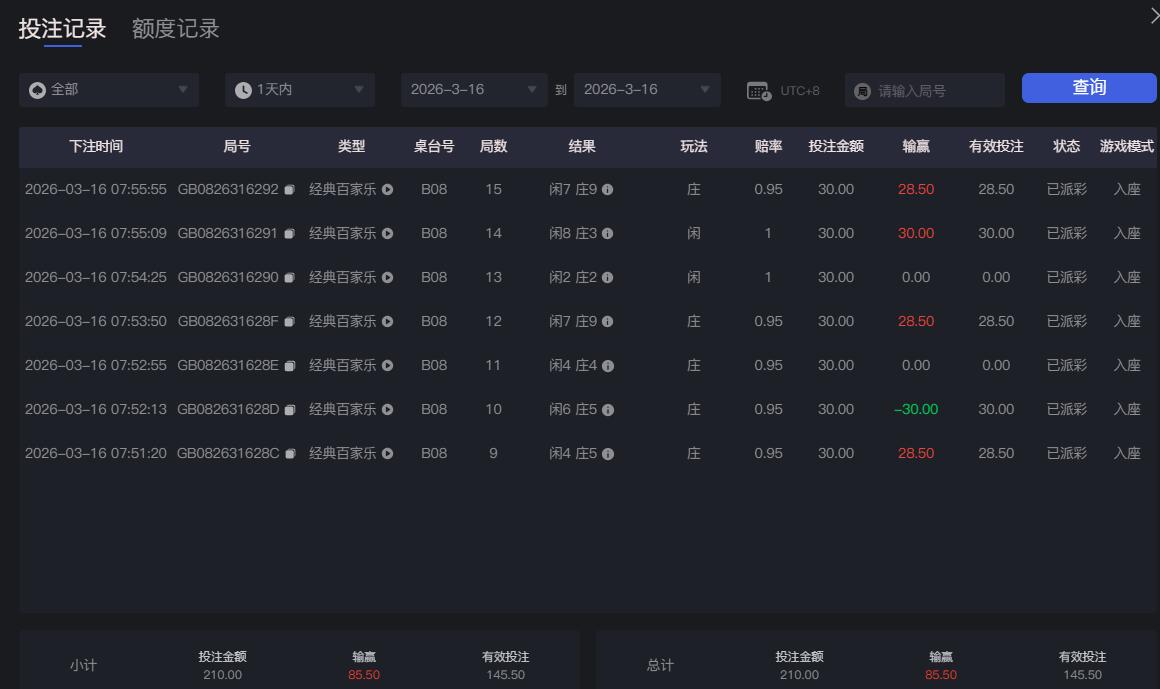Click the 小计 subtotal 输赢 amount 85.50
The height and width of the screenshot is (689, 1160).
362,675
